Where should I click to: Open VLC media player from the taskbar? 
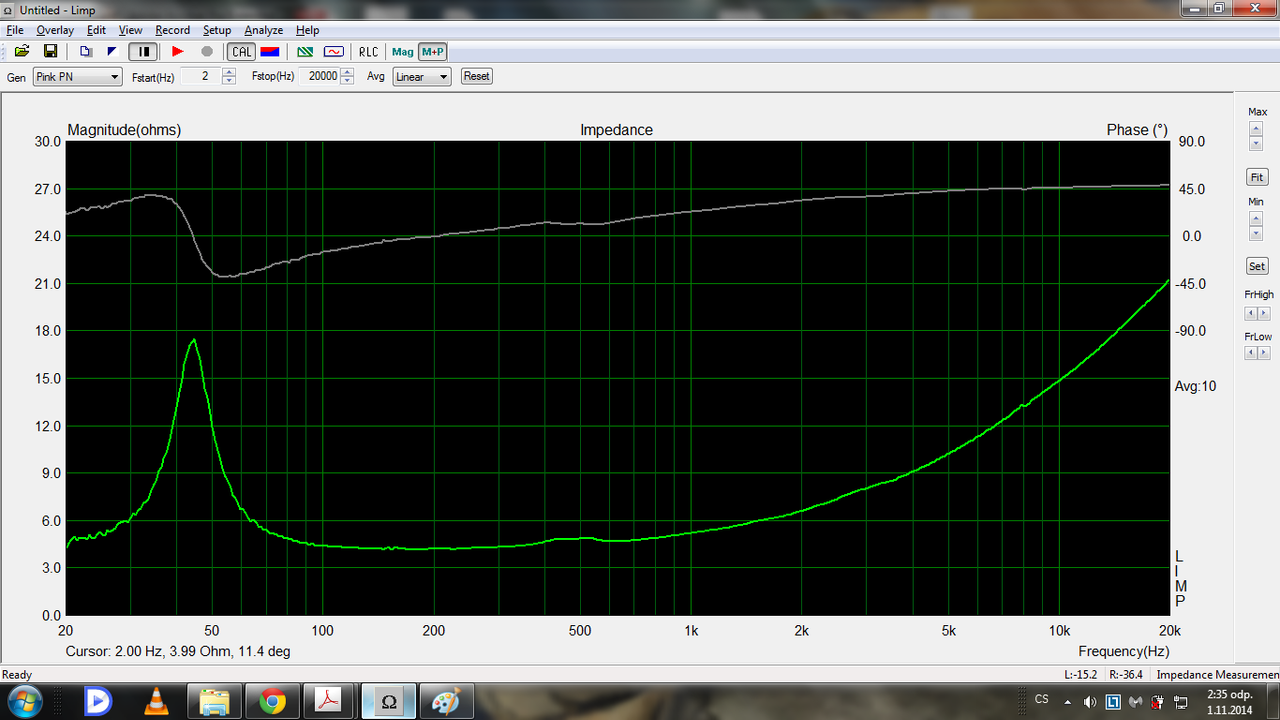point(157,702)
